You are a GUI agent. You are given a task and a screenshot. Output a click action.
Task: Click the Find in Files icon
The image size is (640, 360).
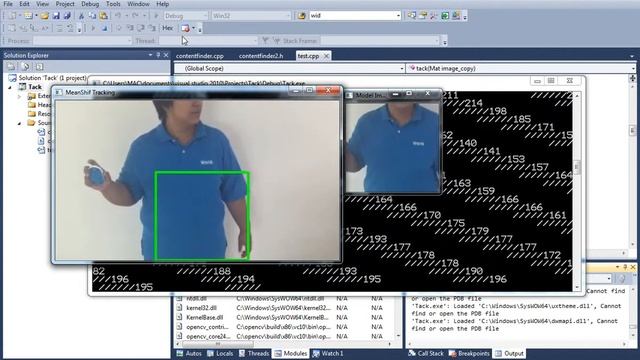coord(302,16)
